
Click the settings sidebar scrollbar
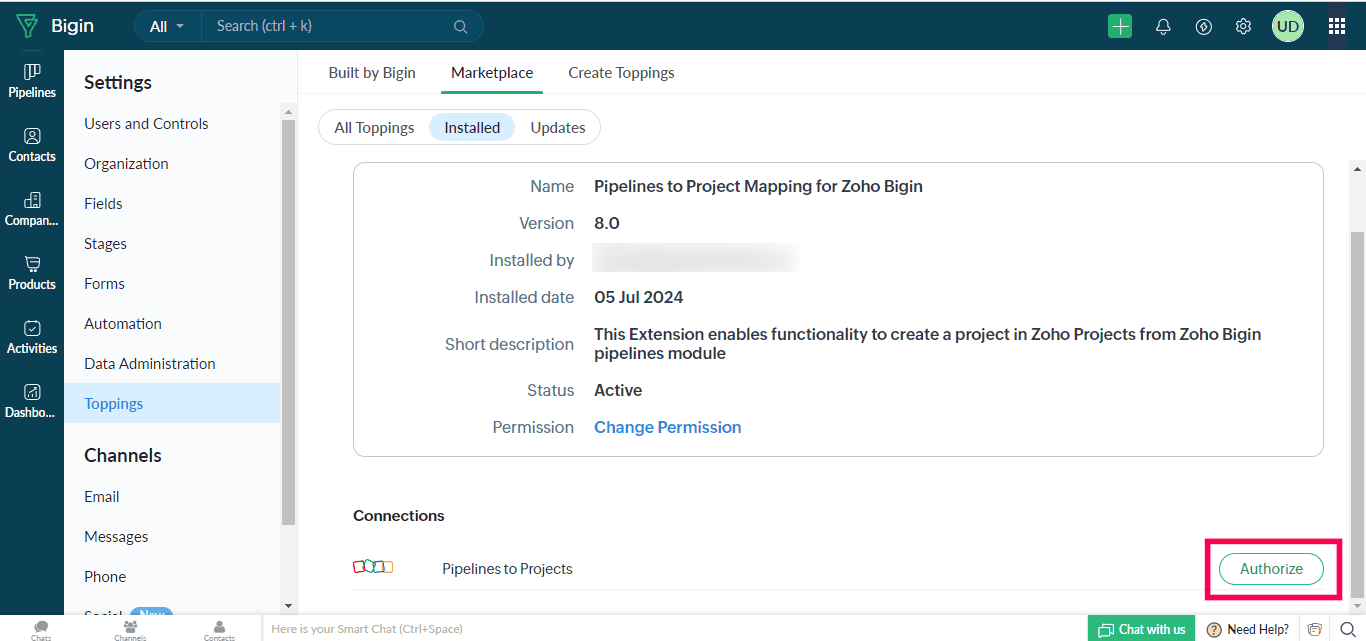click(x=289, y=322)
